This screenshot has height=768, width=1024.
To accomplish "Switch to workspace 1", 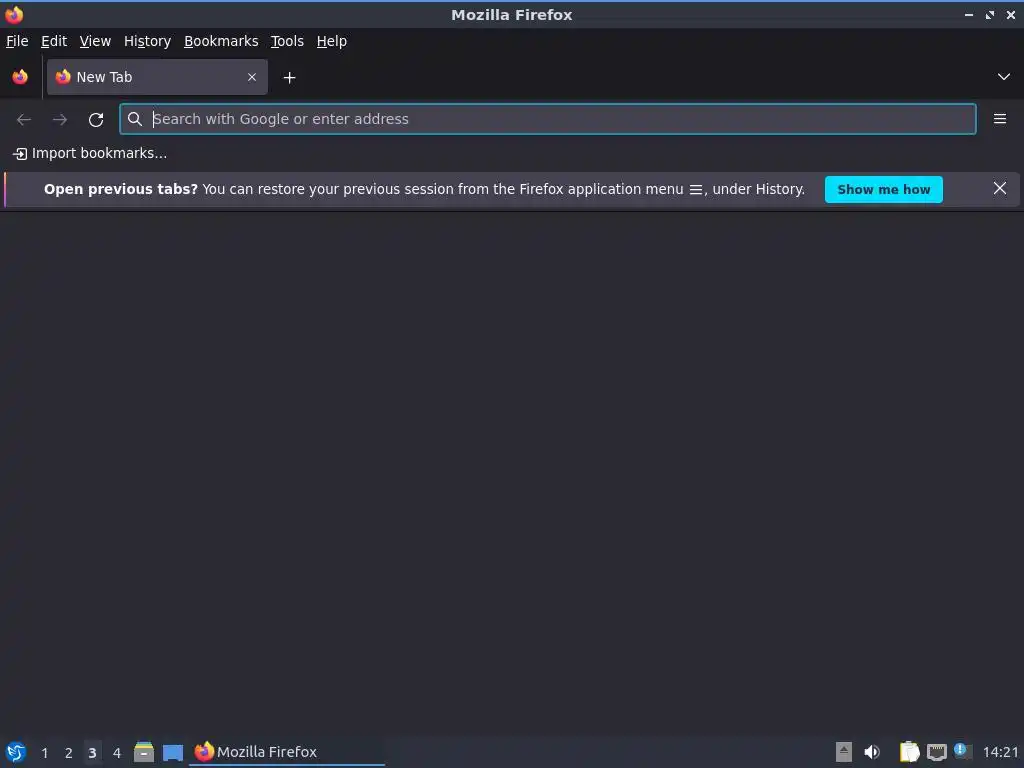I will click(x=44, y=753).
